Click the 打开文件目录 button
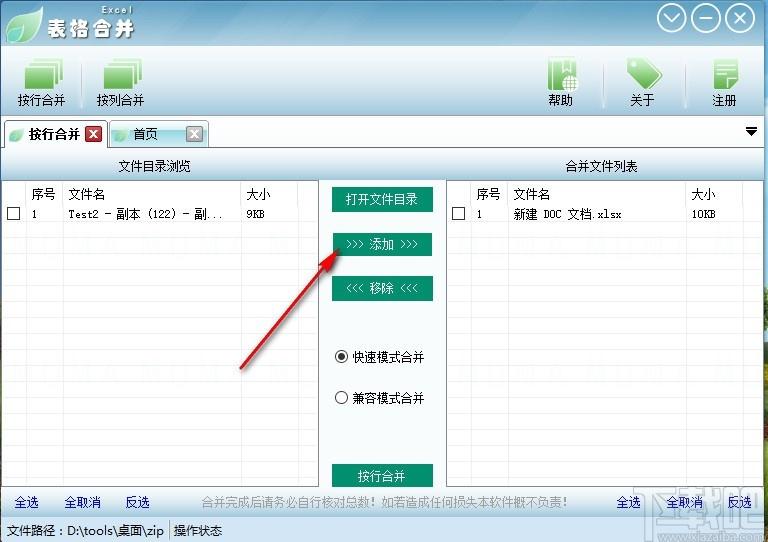This screenshot has width=768, height=542. (382, 199)
